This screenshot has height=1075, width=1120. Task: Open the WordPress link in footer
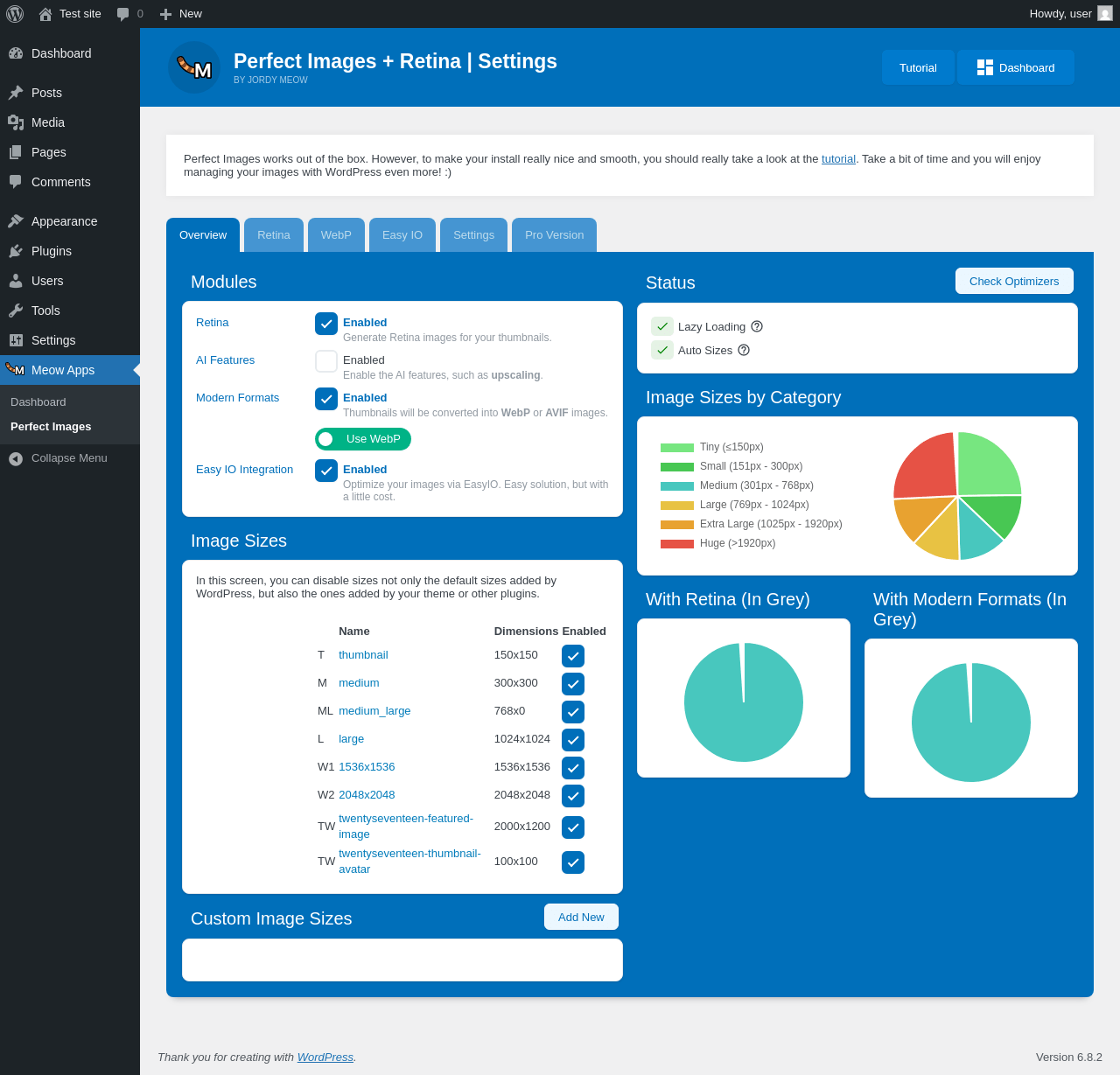[x=325, y=1057]
